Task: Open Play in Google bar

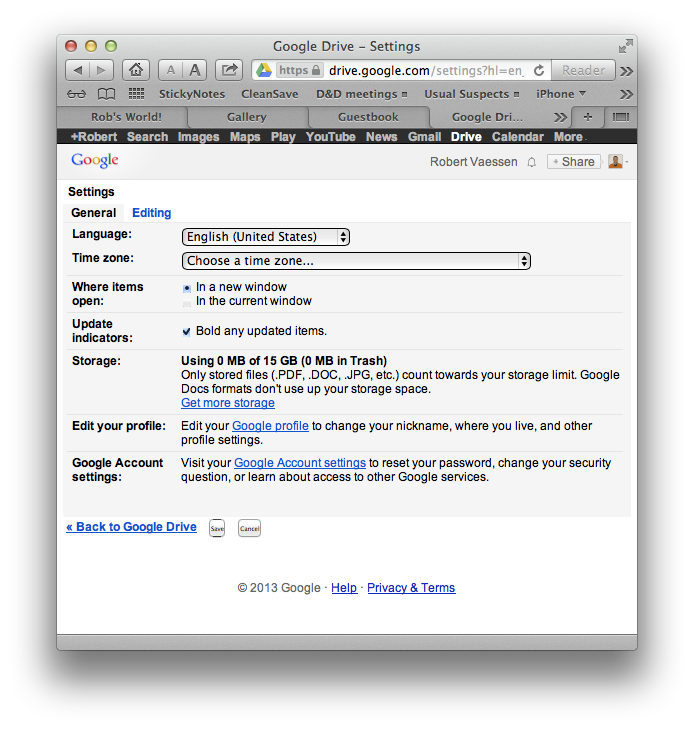Action: 283,137
